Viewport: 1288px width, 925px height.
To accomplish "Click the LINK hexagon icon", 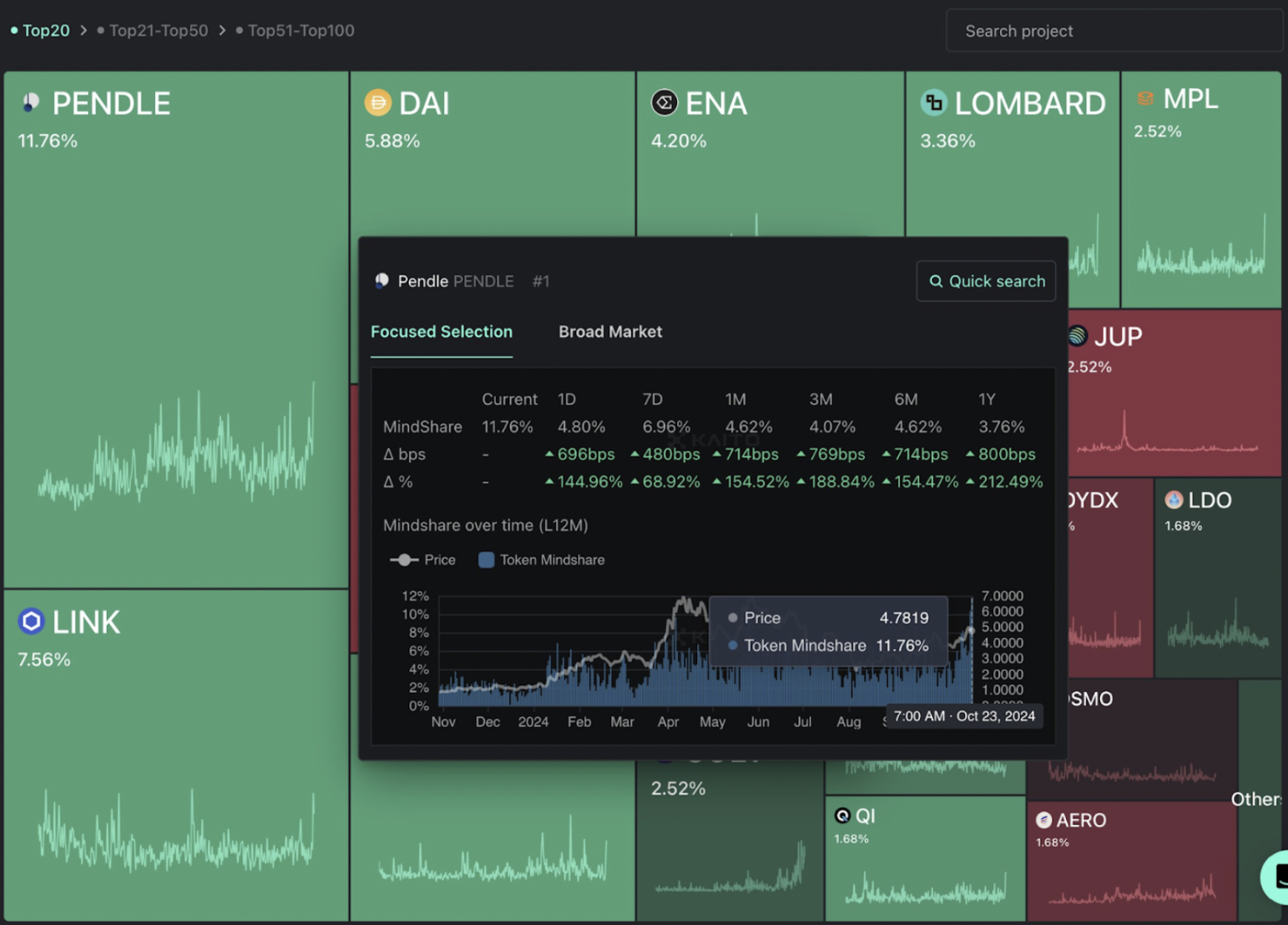I will click(31, 622).
